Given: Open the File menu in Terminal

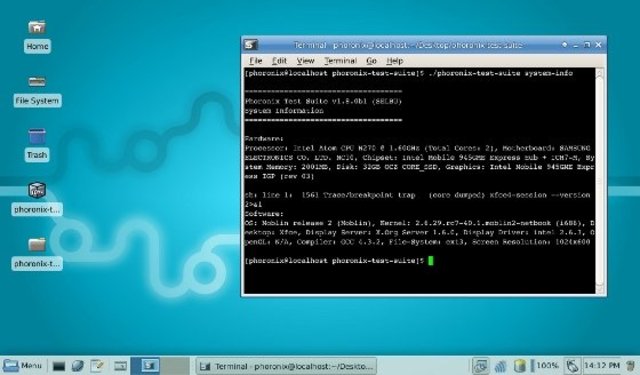Looking at the screenshot, I should pyautogui.click(x=256, y=61).
